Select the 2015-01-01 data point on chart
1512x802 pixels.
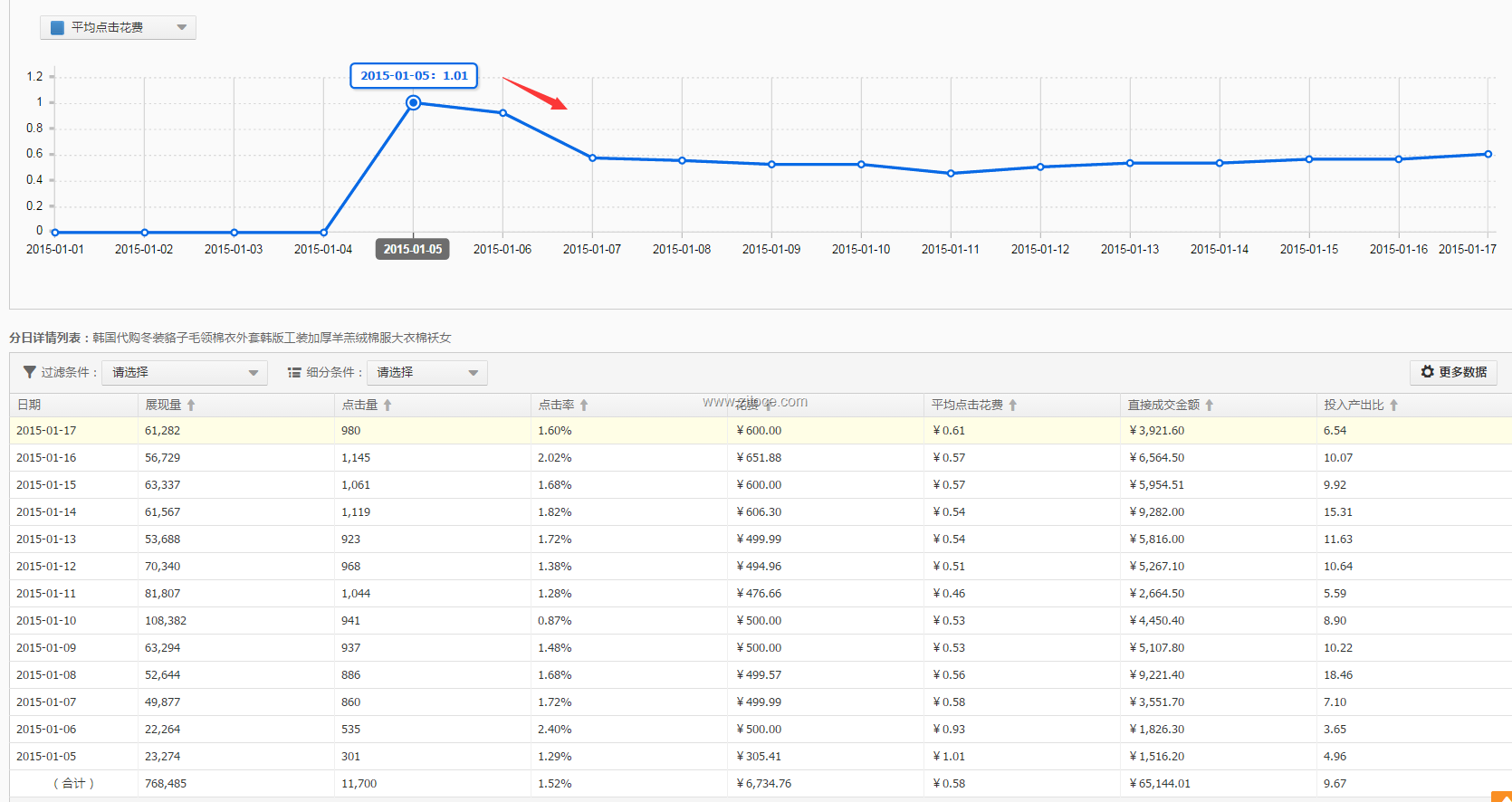(55, 233)
